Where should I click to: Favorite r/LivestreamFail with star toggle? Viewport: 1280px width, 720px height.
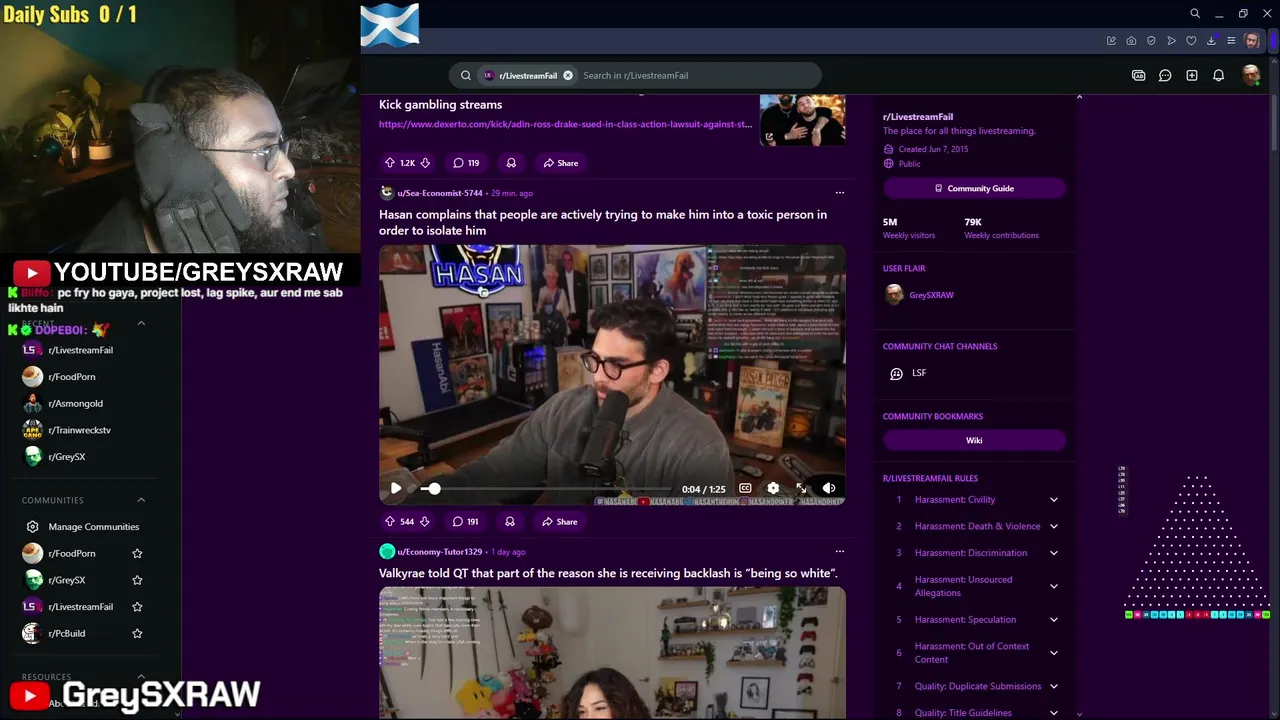tap(137, 606)
